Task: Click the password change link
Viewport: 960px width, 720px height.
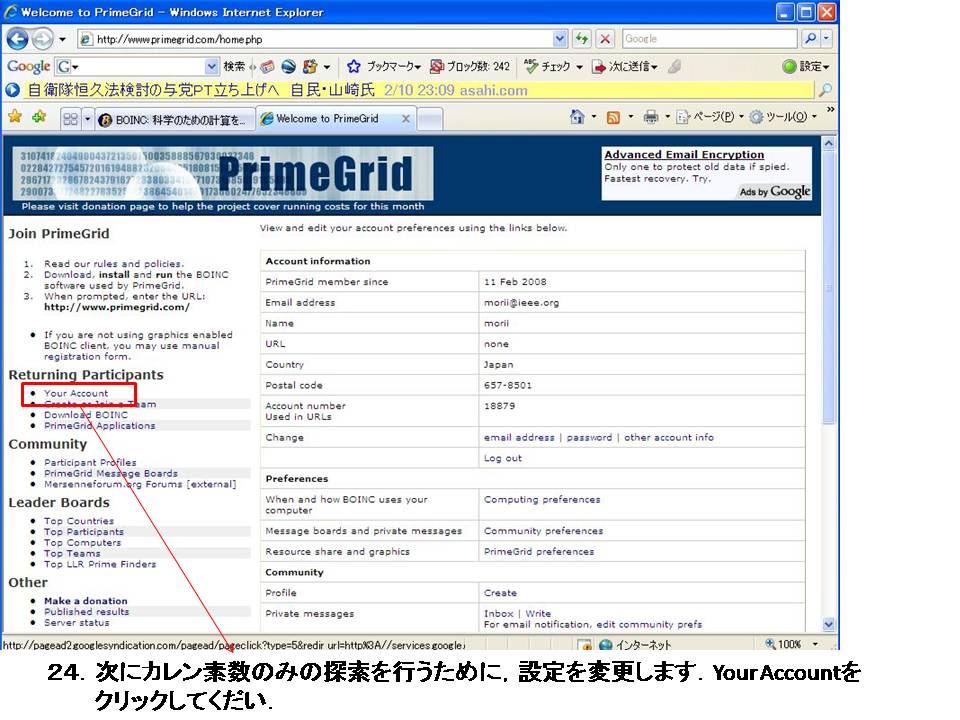Action: pyautogui.click(x=589, y=437)
